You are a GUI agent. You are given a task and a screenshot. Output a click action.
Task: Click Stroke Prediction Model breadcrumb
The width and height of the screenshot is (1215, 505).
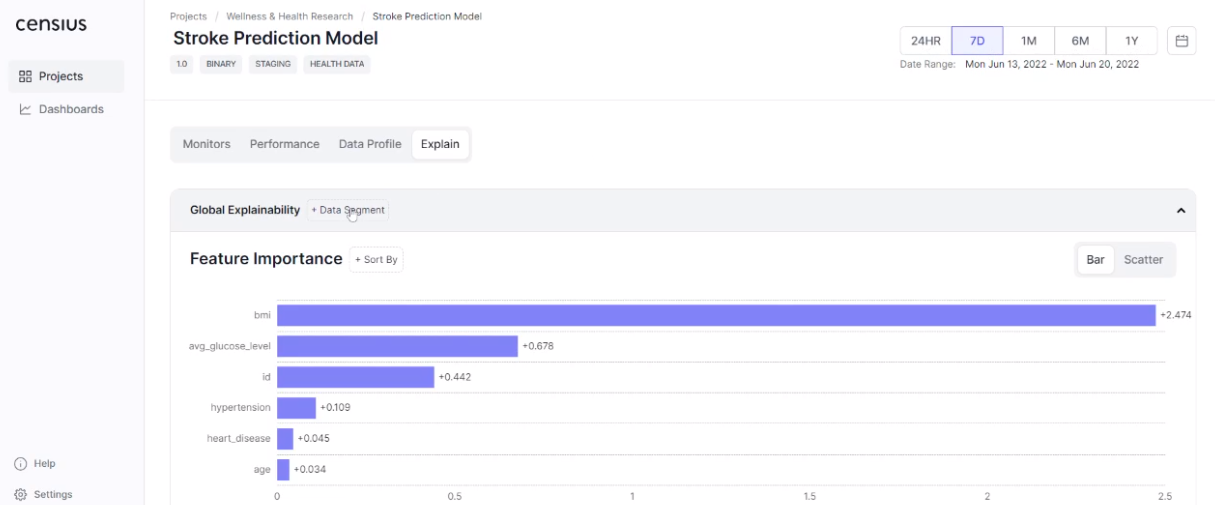point(427,16)
